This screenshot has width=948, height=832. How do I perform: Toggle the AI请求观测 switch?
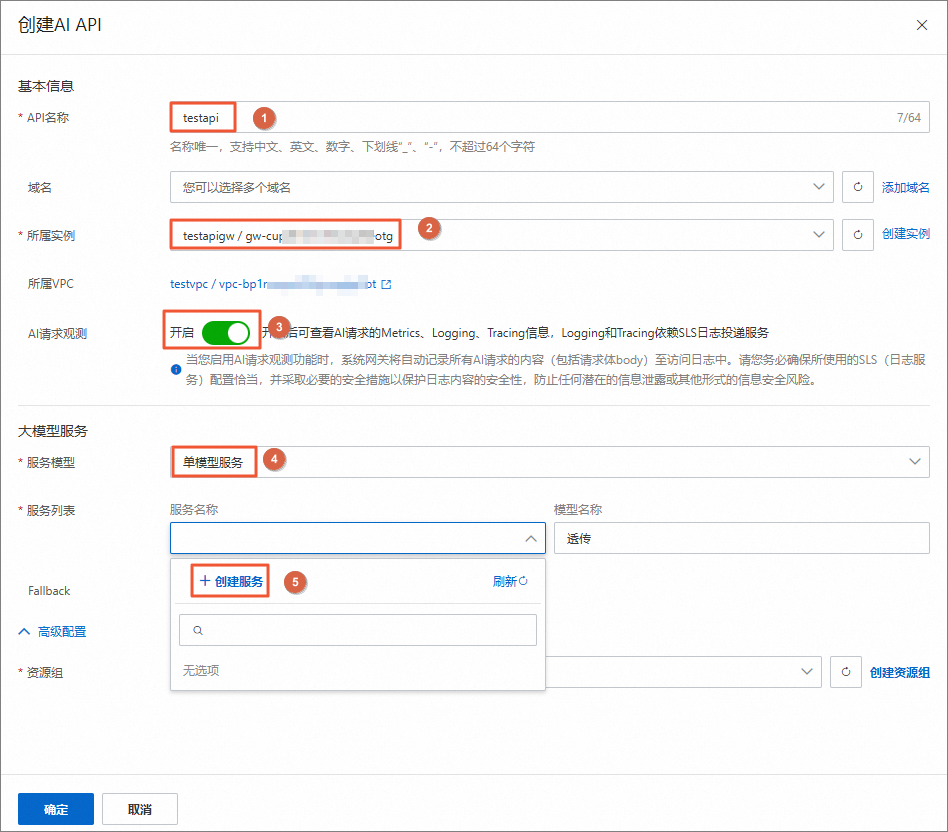coord(226,333)
